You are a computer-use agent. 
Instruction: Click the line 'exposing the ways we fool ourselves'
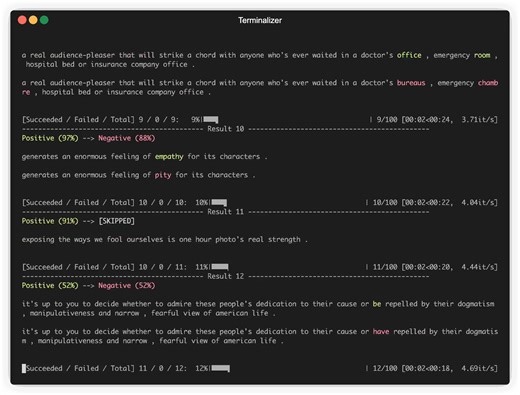[165, 240]
